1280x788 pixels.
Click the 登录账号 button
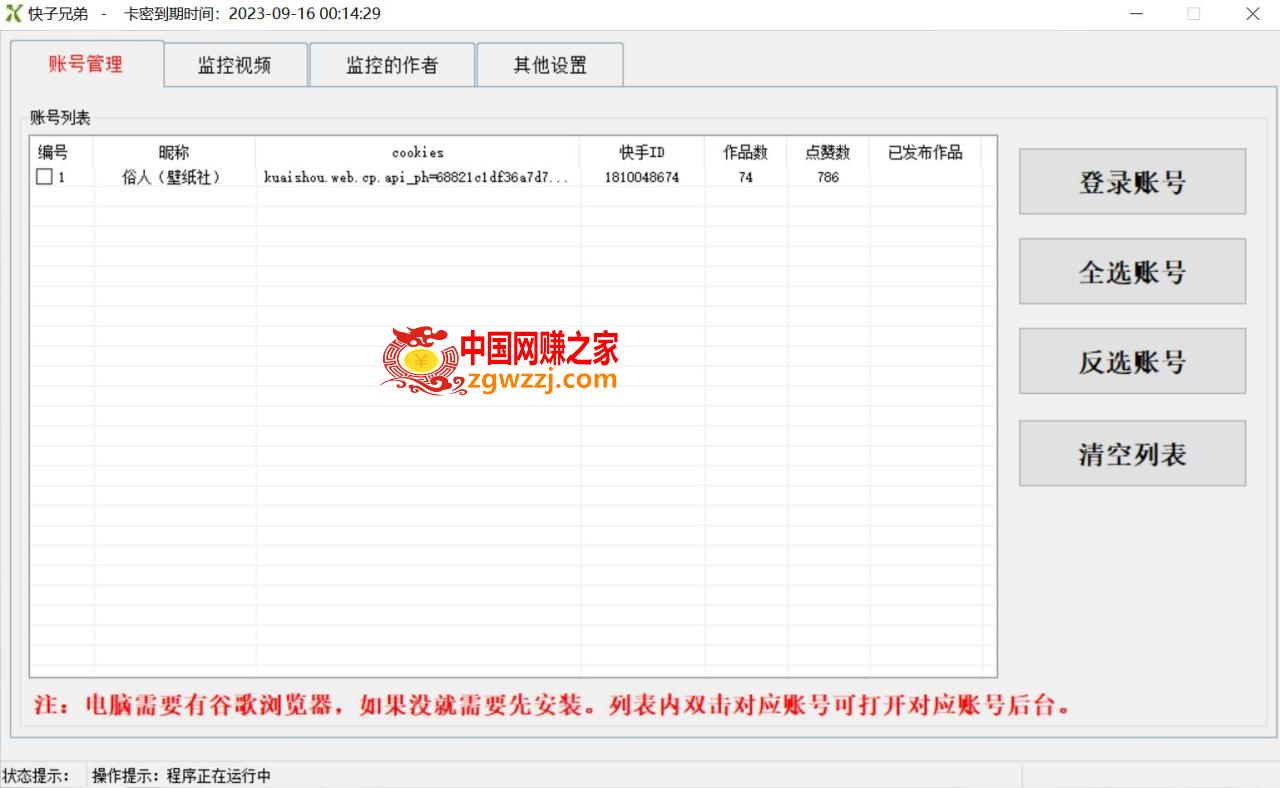pyautogui.click(x=1132, y=182)
